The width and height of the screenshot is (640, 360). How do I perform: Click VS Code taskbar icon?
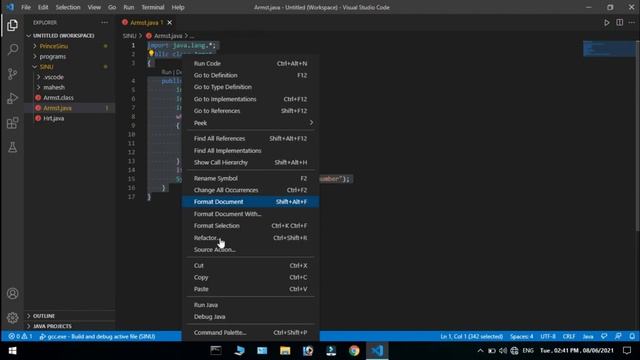pos(377,351)
